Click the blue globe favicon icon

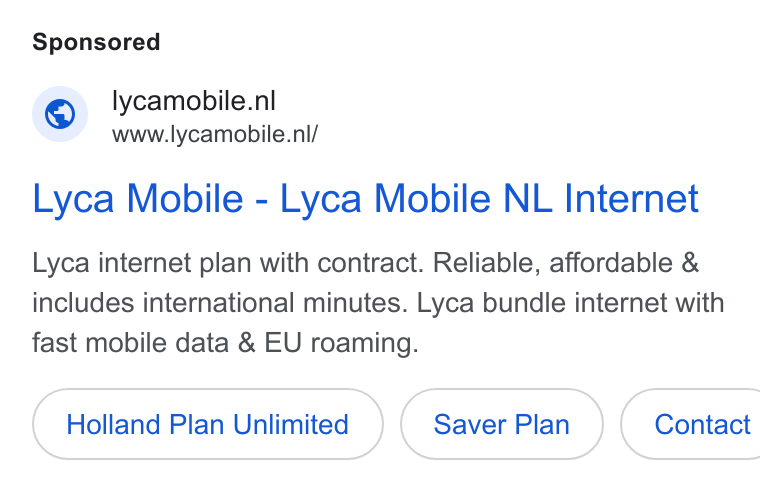point(60,114)
